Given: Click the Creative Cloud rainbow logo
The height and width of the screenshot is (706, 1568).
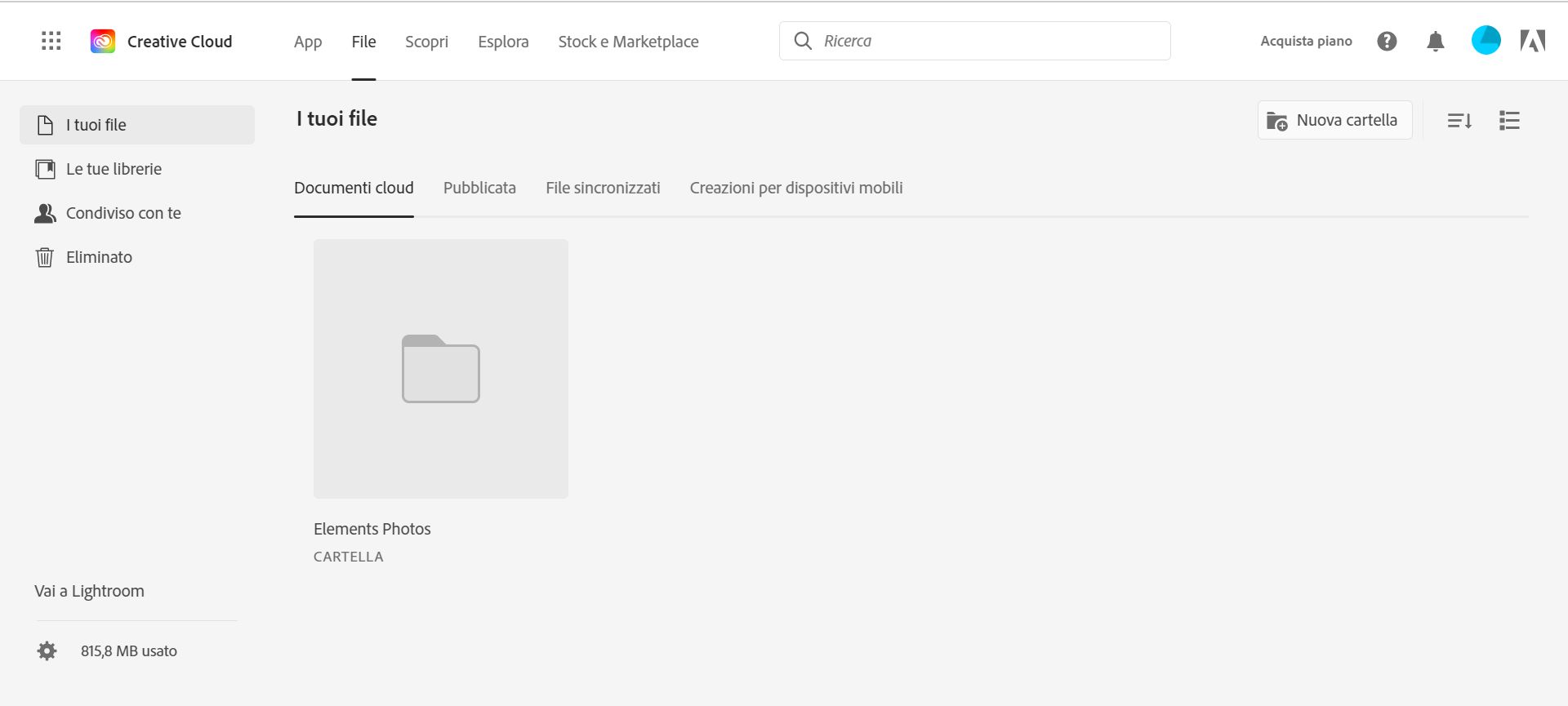Looking at the screenshot, I should point(103,41).
